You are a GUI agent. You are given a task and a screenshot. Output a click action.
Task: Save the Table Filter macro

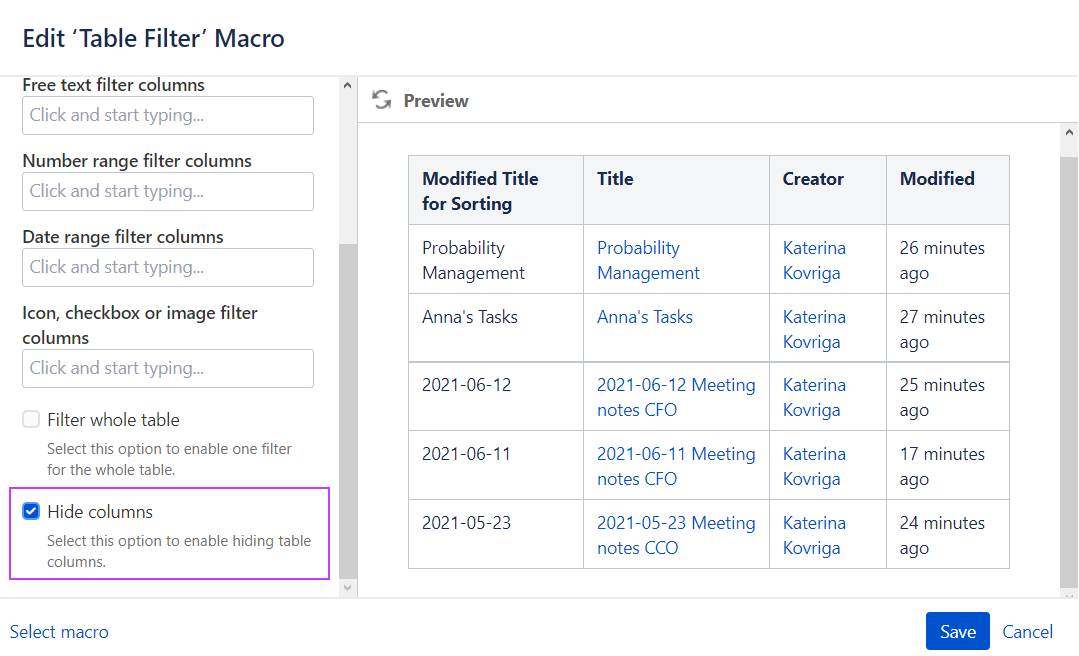[x=957, y=632]
